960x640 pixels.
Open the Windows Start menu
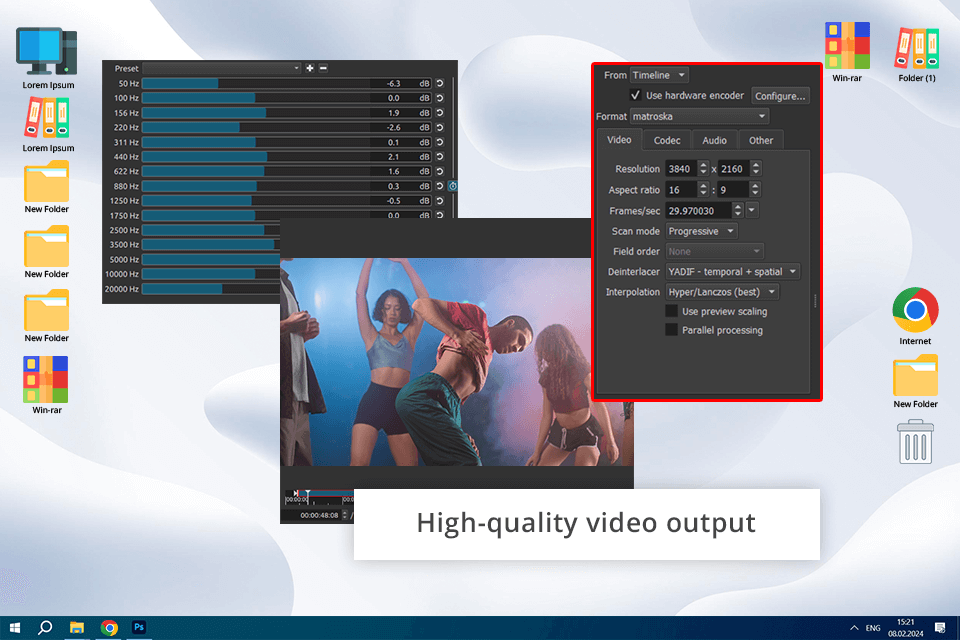click(15, 628)
